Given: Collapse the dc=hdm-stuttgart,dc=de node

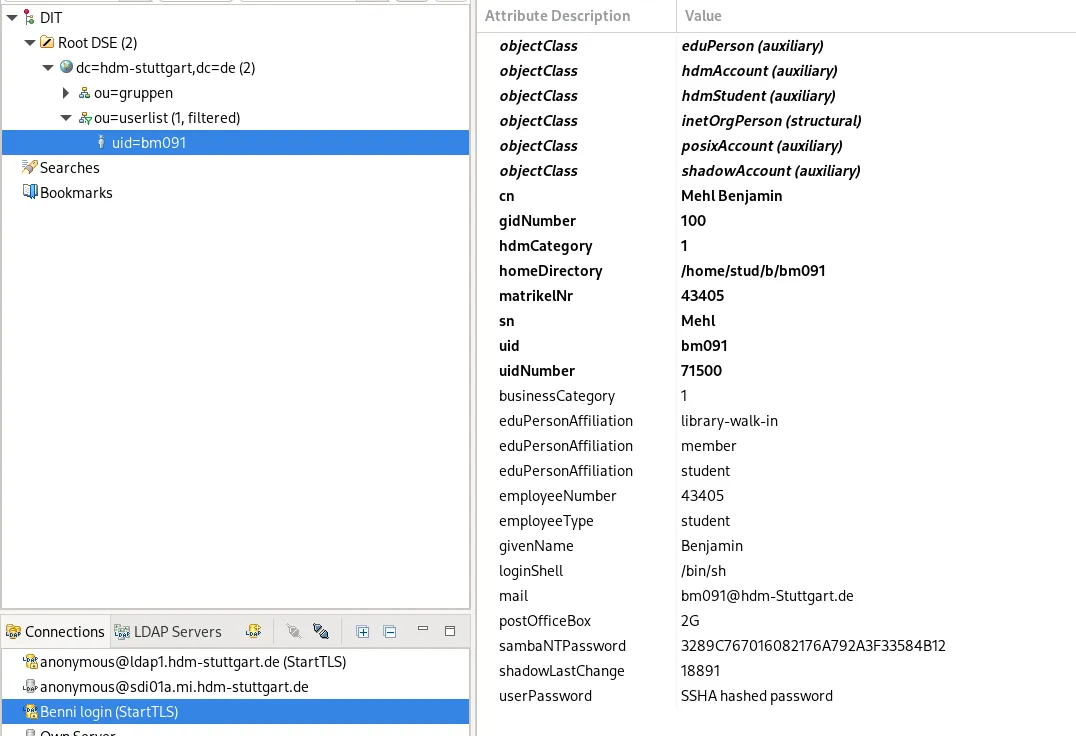Looking at the screenshot, I should pos(46,67).
